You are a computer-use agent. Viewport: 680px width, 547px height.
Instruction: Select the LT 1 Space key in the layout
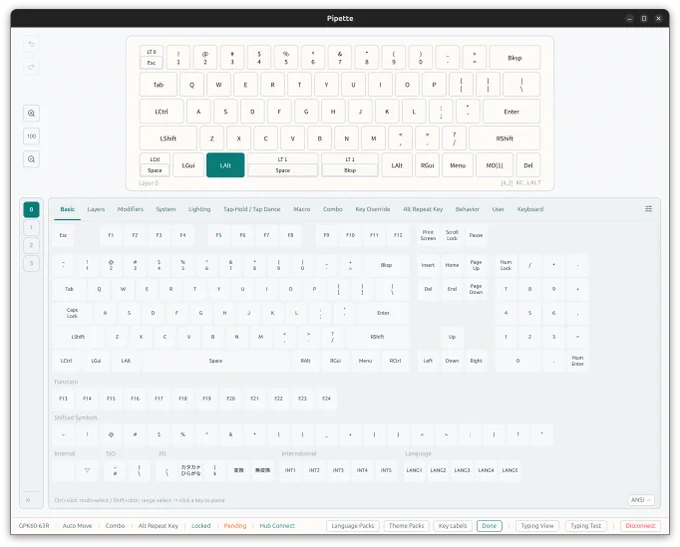tap(283, 165)
